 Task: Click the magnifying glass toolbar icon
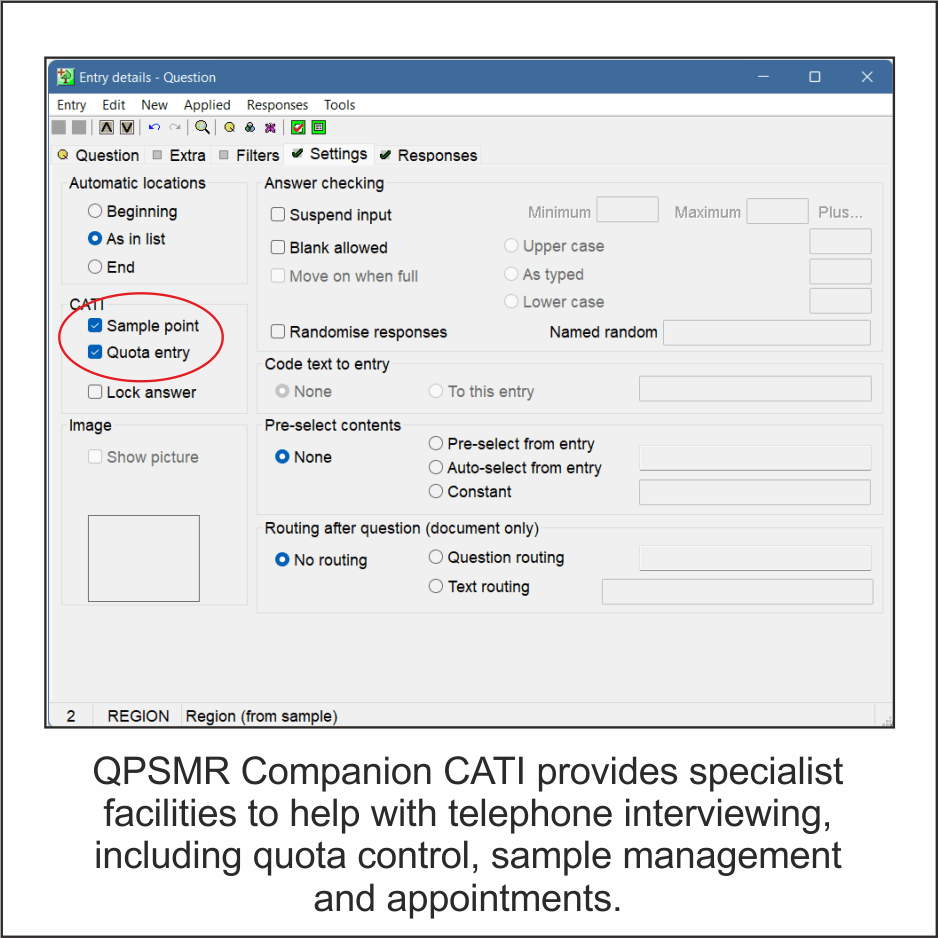[x=202, y=127]
